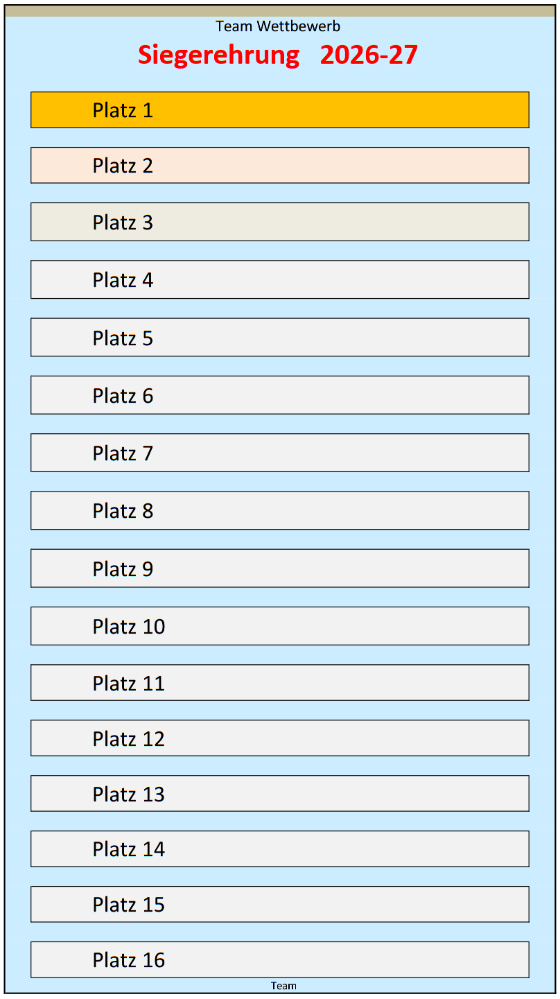This screenshot has width=560, height=999.
Task: Choose the Platz 7 box
Action: click(x=280, y=452)
